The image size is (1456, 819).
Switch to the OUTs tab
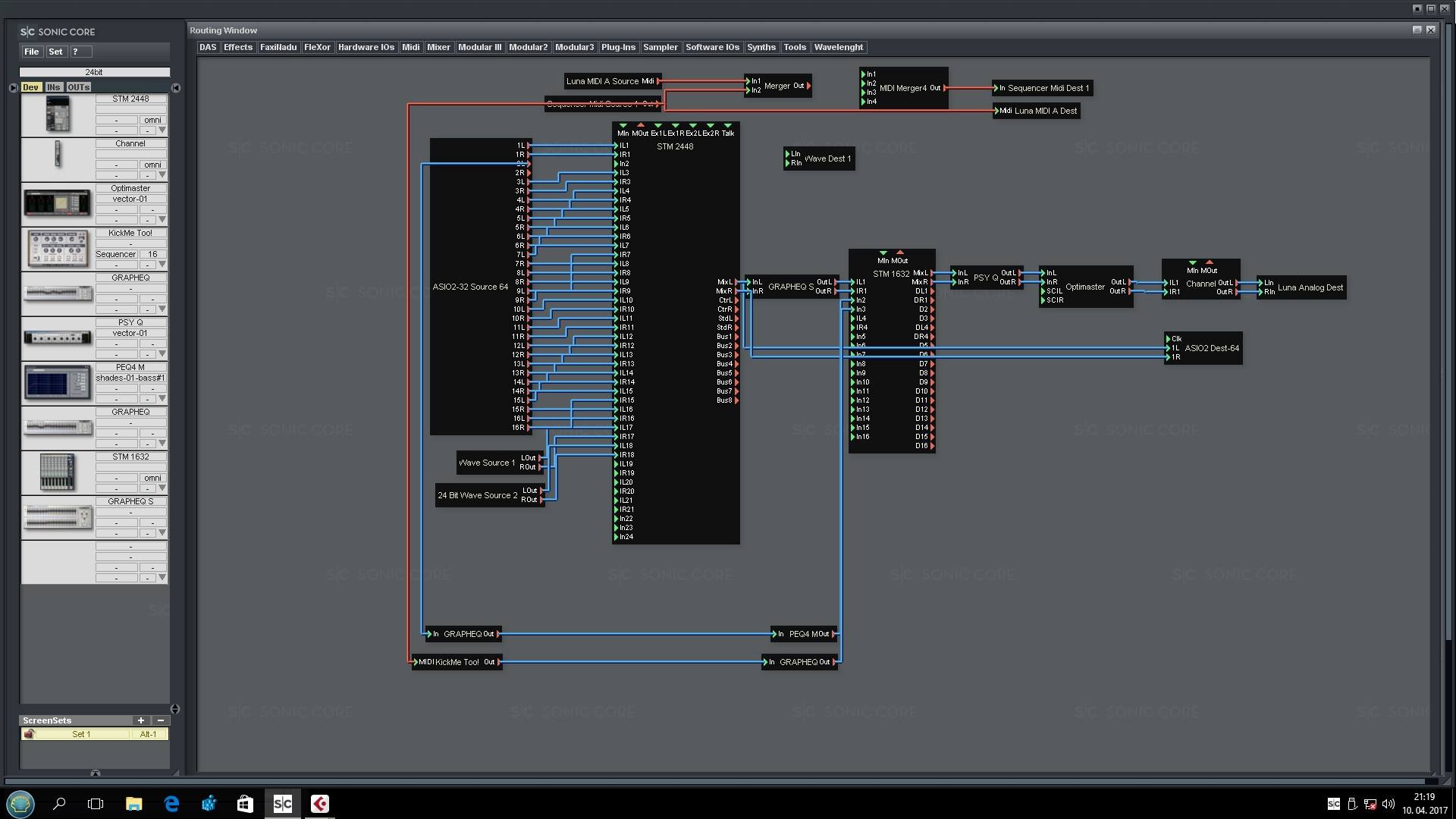pos(79,87)
